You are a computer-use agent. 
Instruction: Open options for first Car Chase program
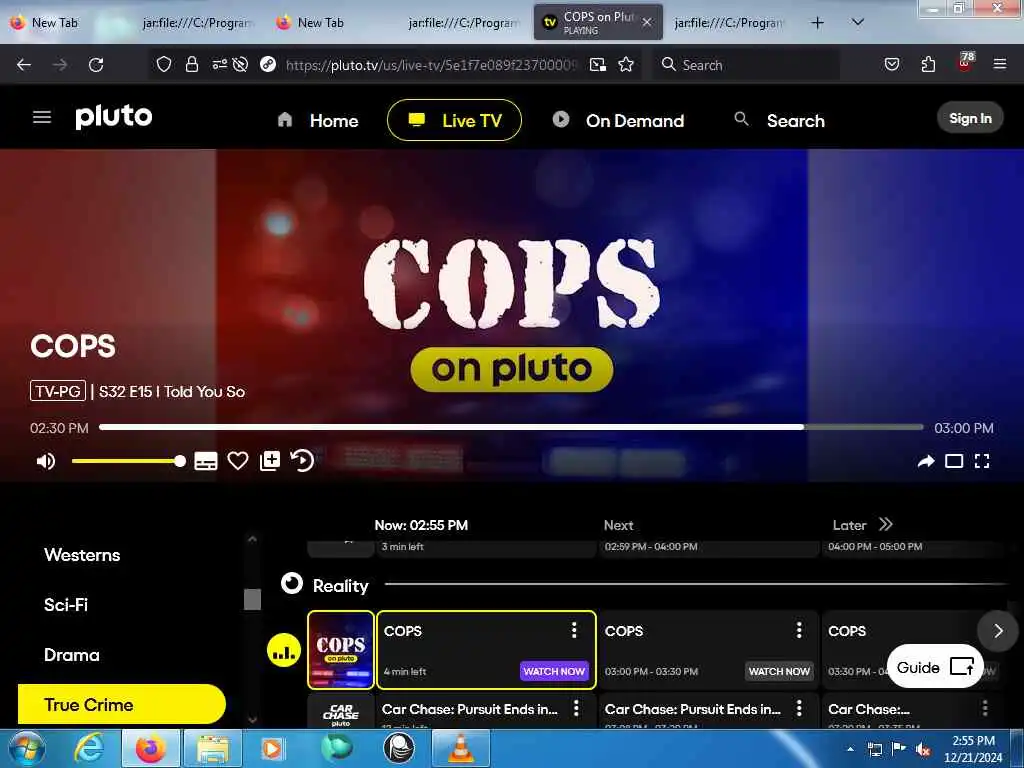[576, 709]
